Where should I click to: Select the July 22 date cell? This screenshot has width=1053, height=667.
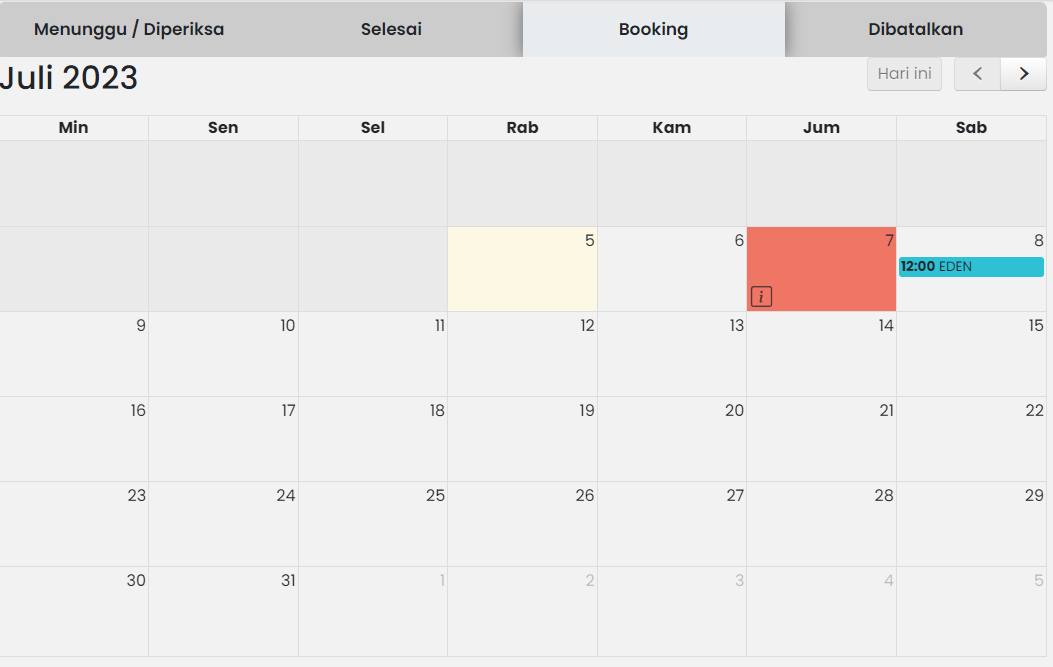point(970,439)
